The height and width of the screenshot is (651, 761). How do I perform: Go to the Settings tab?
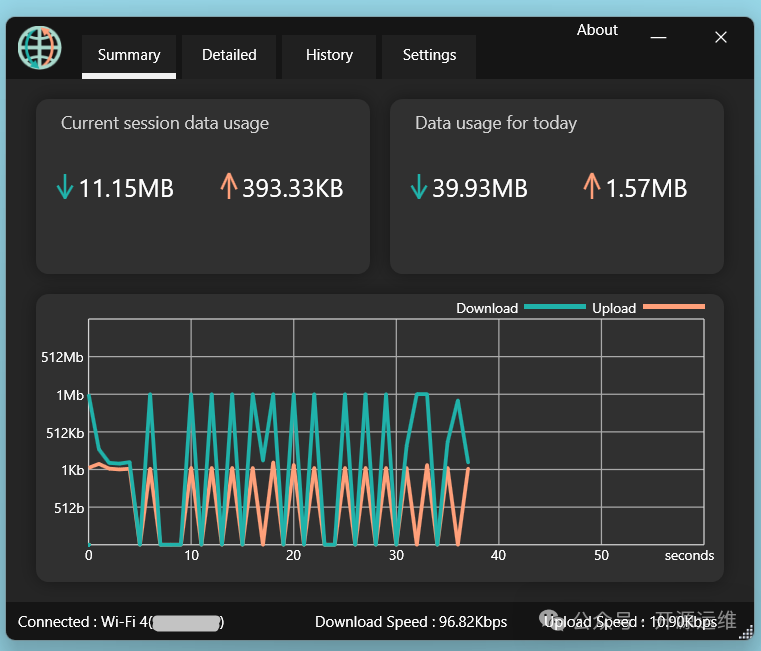(x=429, y=56)
